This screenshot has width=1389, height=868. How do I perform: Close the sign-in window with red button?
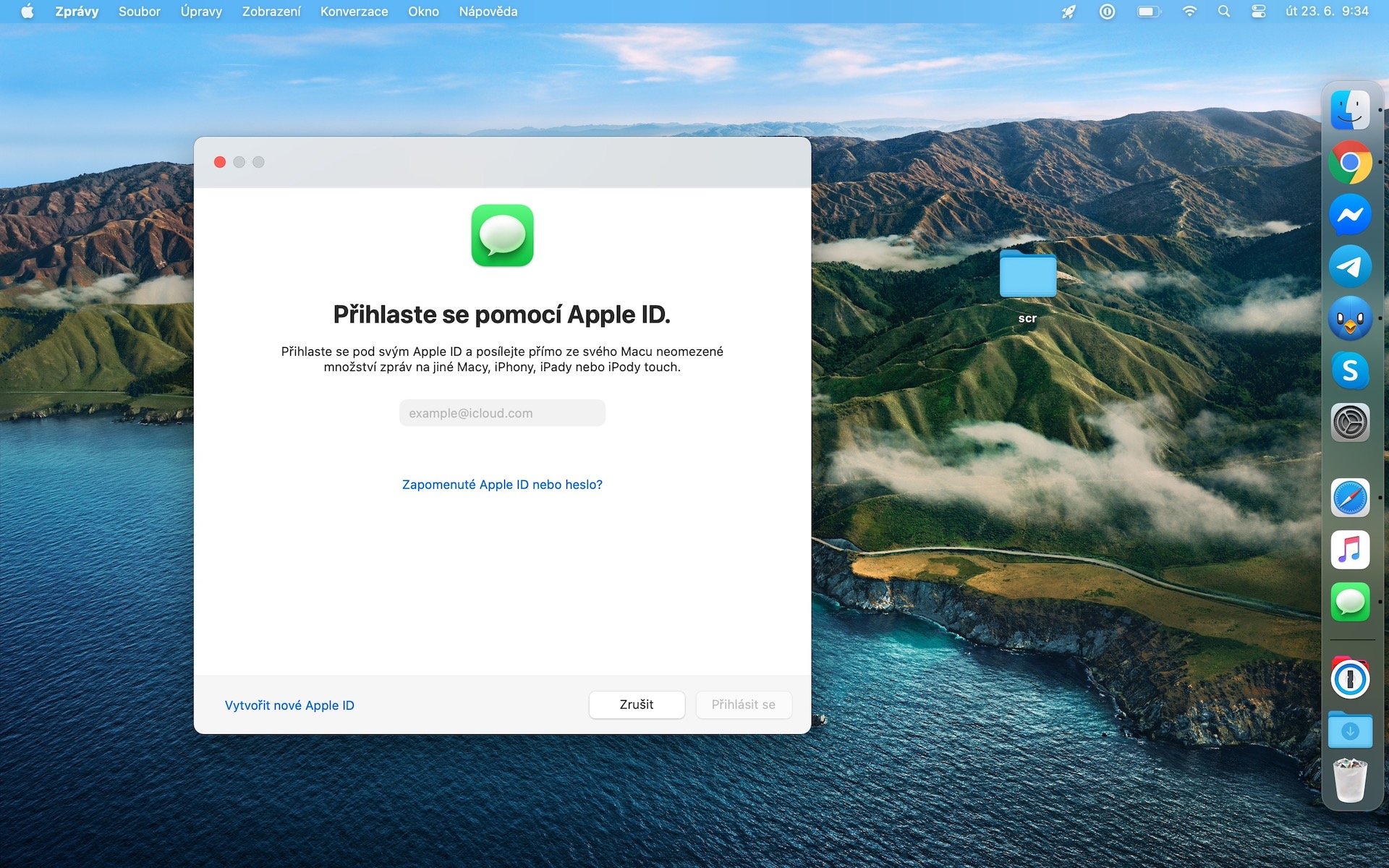click(x=220, y=162)
